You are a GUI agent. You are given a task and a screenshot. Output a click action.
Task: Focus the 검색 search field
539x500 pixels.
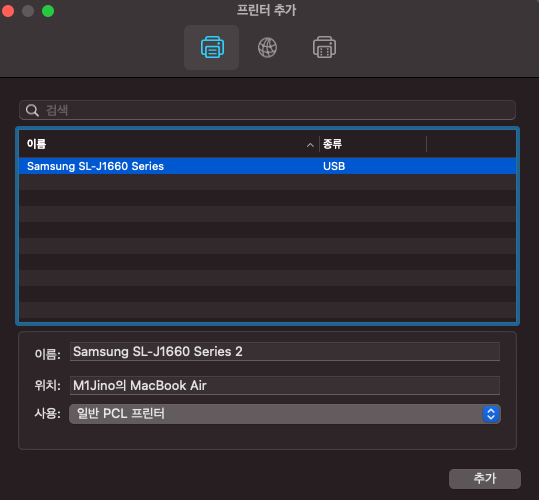click(267, 110)
